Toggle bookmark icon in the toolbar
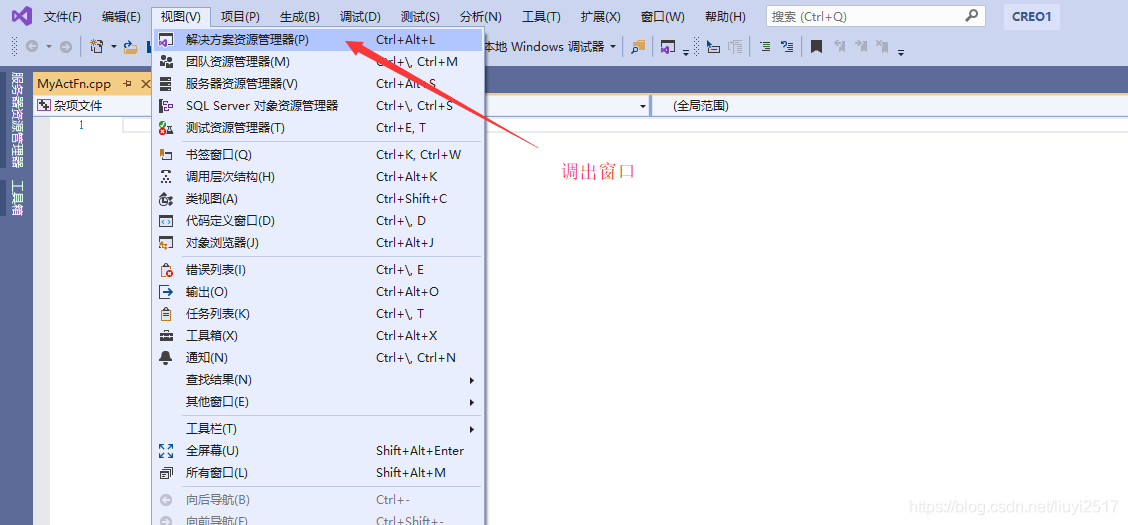Screen dimensions: 1128x525 pyautogui.click(x=816, y=47)
